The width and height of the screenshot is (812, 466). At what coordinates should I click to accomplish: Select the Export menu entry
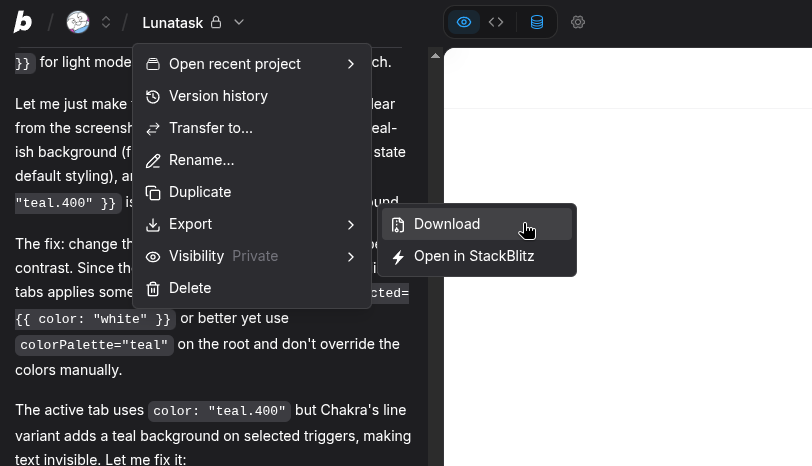point(252,224)
